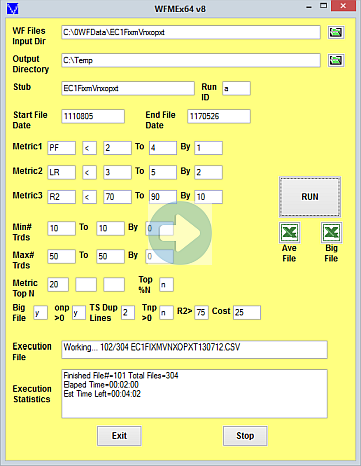361x466 pixels.
Task: Click the WFMEx64 app icon in title bar
Action: click(x=13, y=8)
